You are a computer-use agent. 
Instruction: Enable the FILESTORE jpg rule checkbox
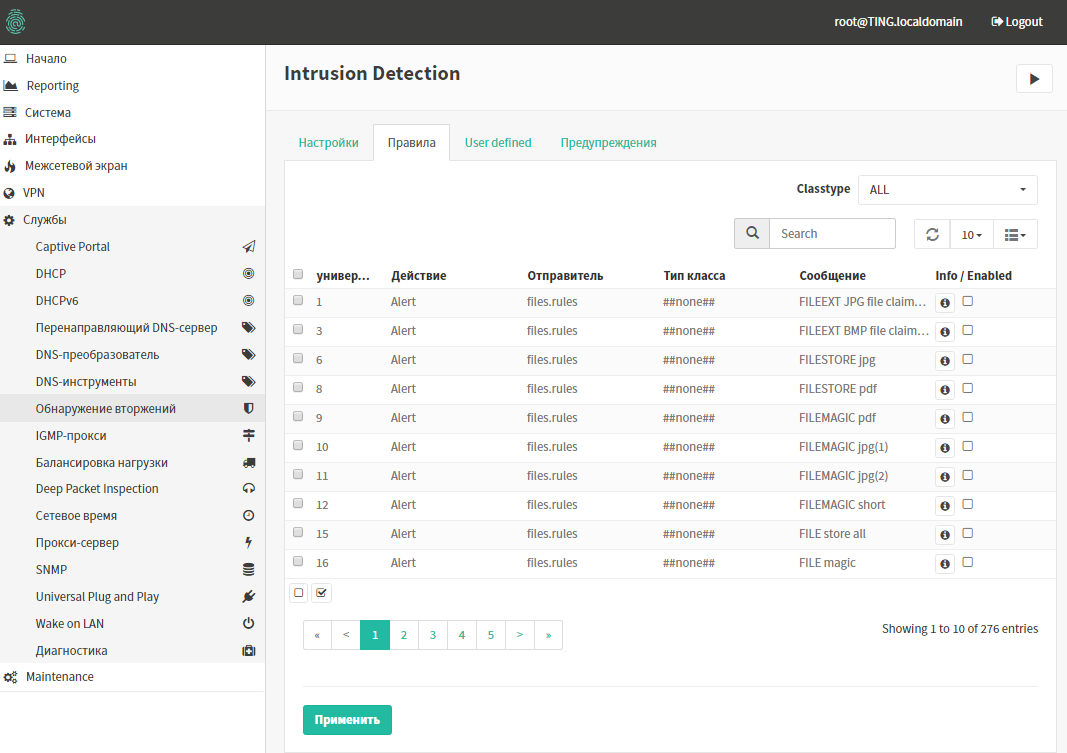[x=967, y=359]
